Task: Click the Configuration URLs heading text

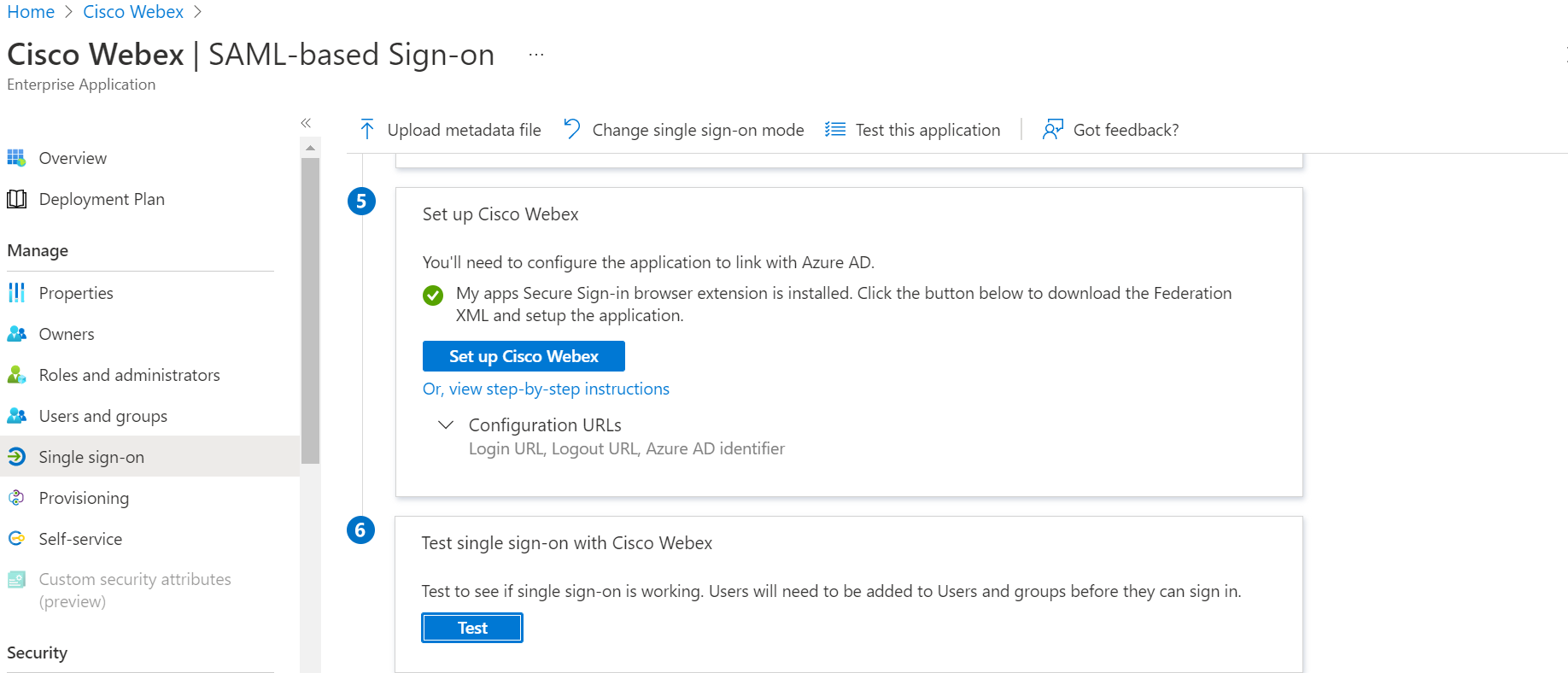Action: 545,424
